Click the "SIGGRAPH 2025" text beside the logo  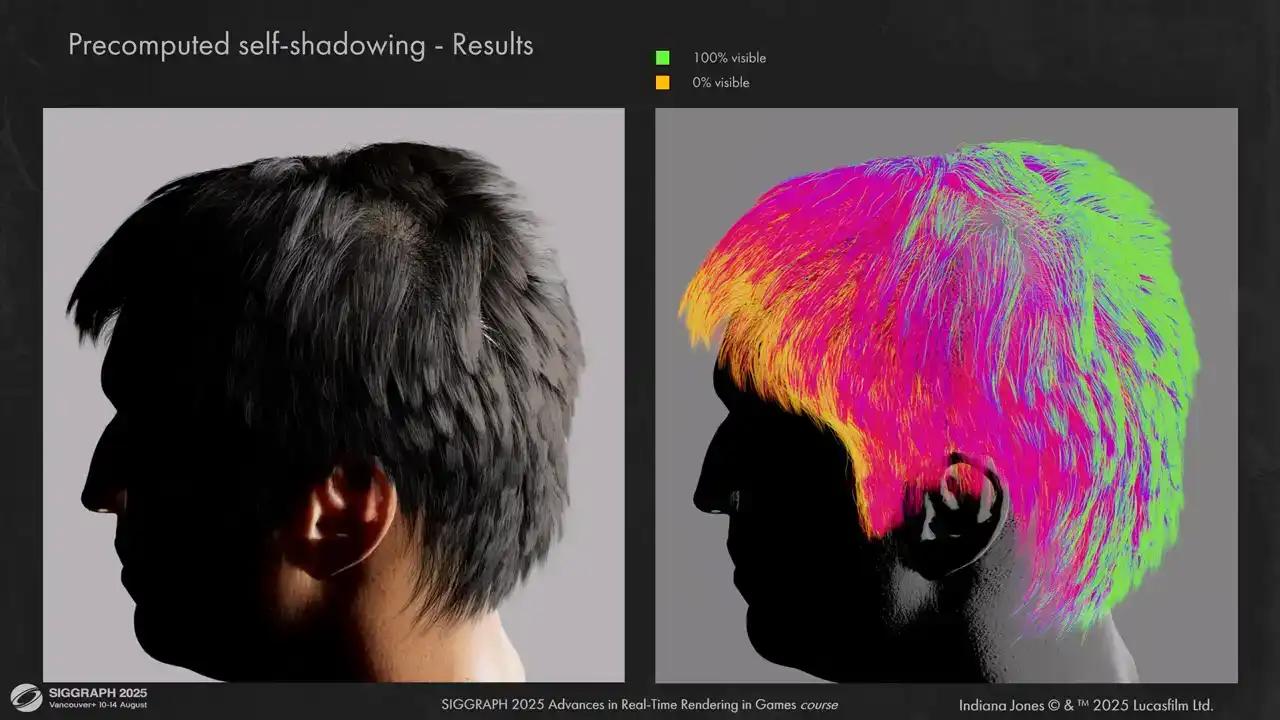click(97, 693)
